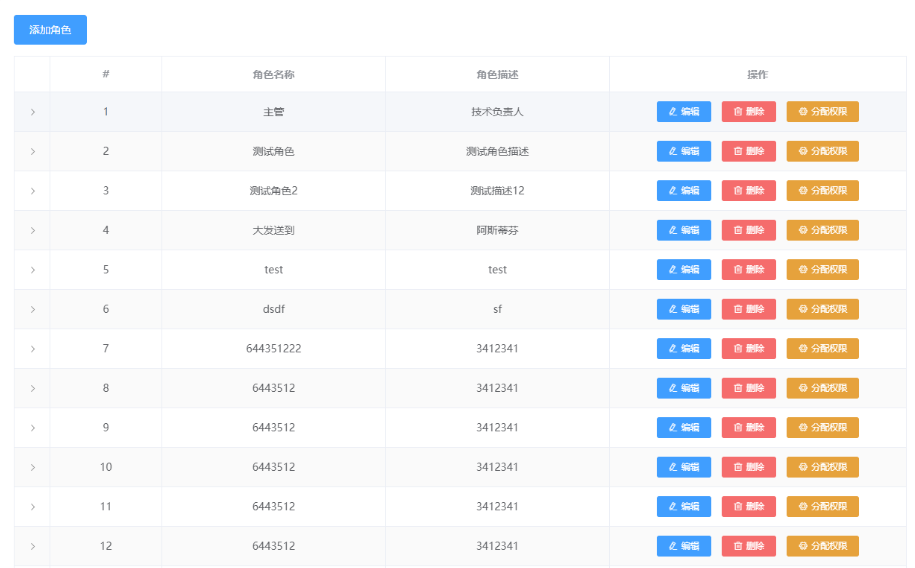Edit the role in row 12
The height and width of the screenshot is (568, 915).
point(683,546)
